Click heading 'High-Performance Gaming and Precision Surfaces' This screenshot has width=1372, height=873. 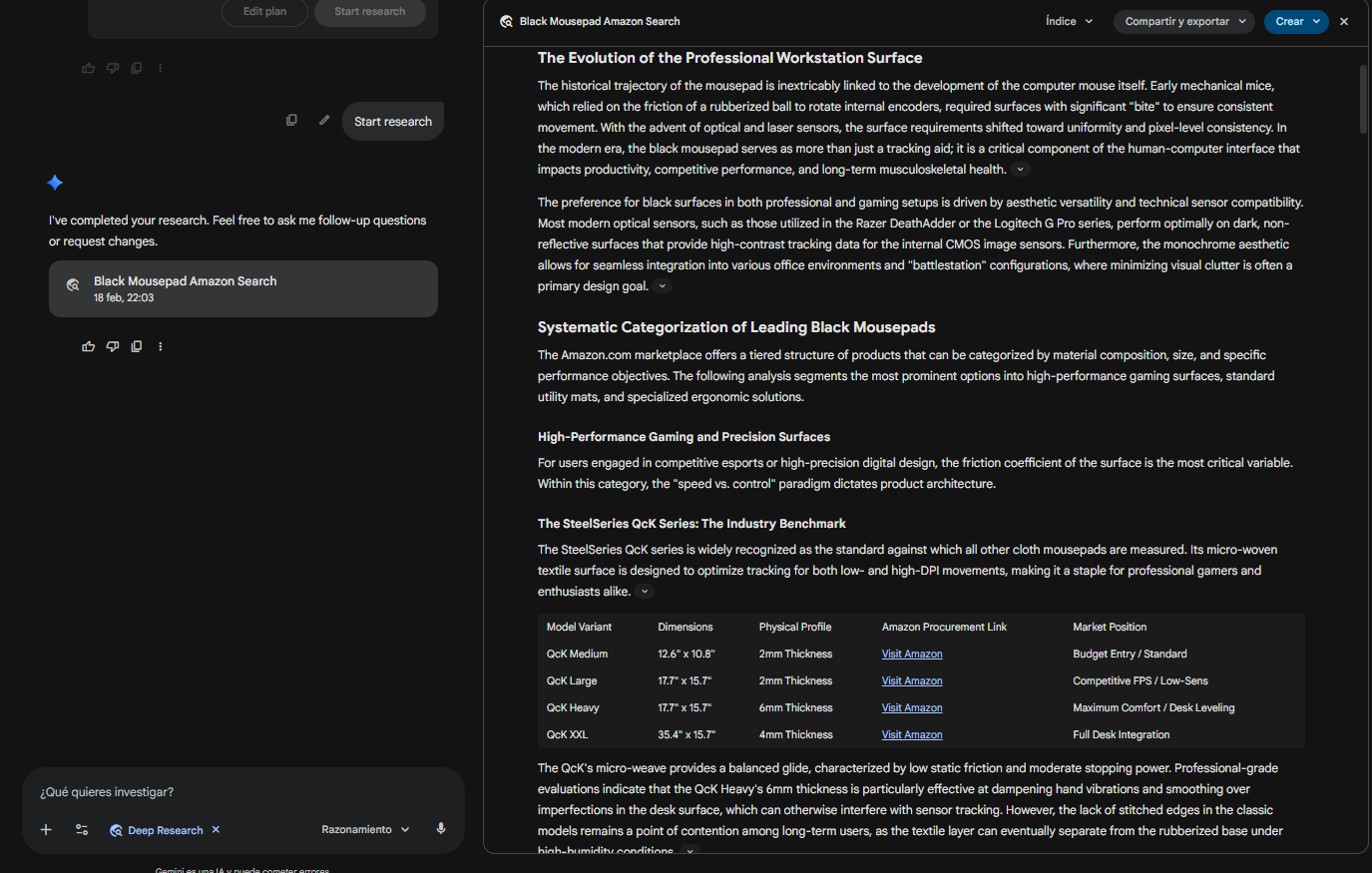(x=684, y=437)
